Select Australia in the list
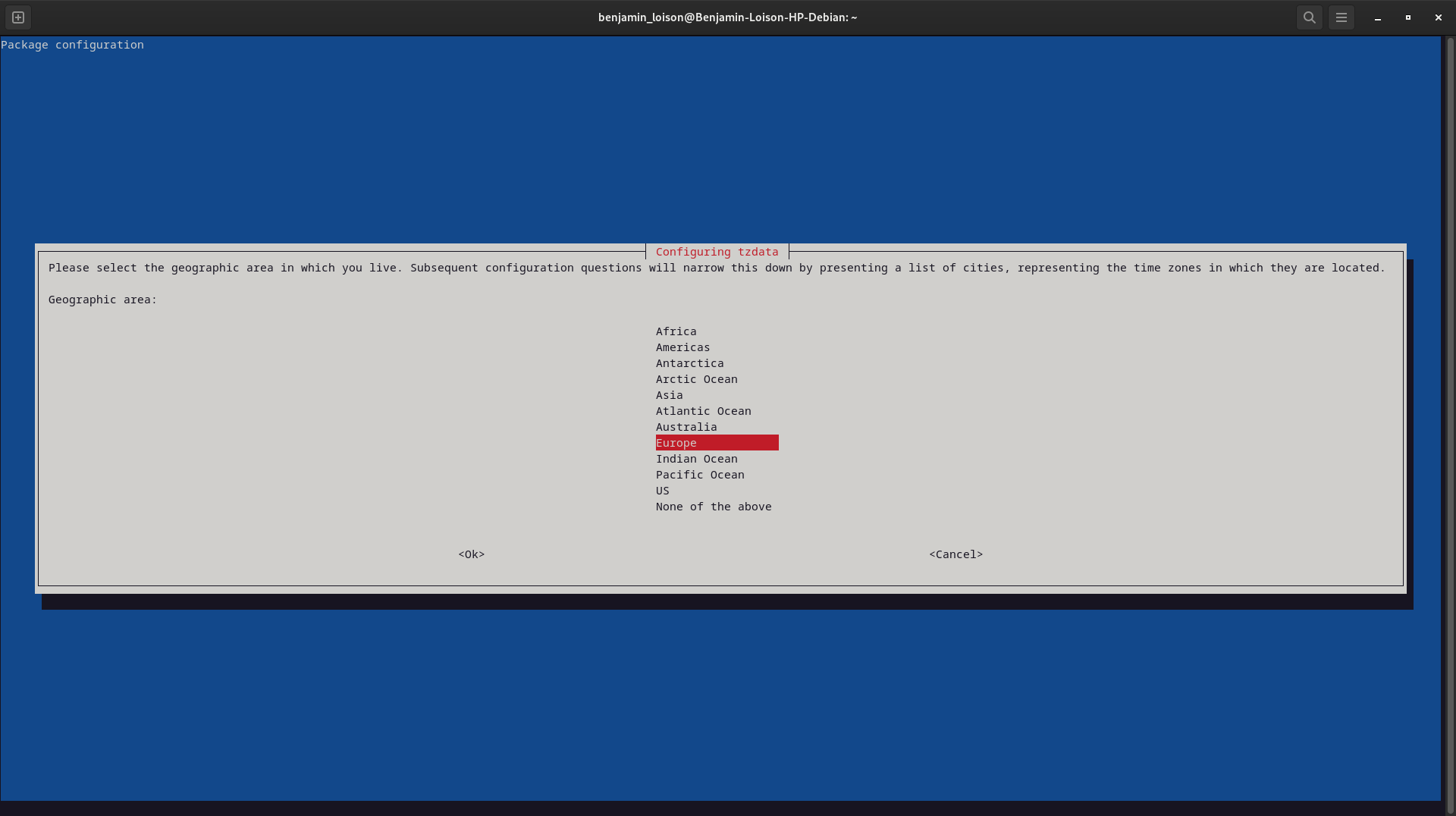Viewport: 1456px width, 816px height. point(686,427)
